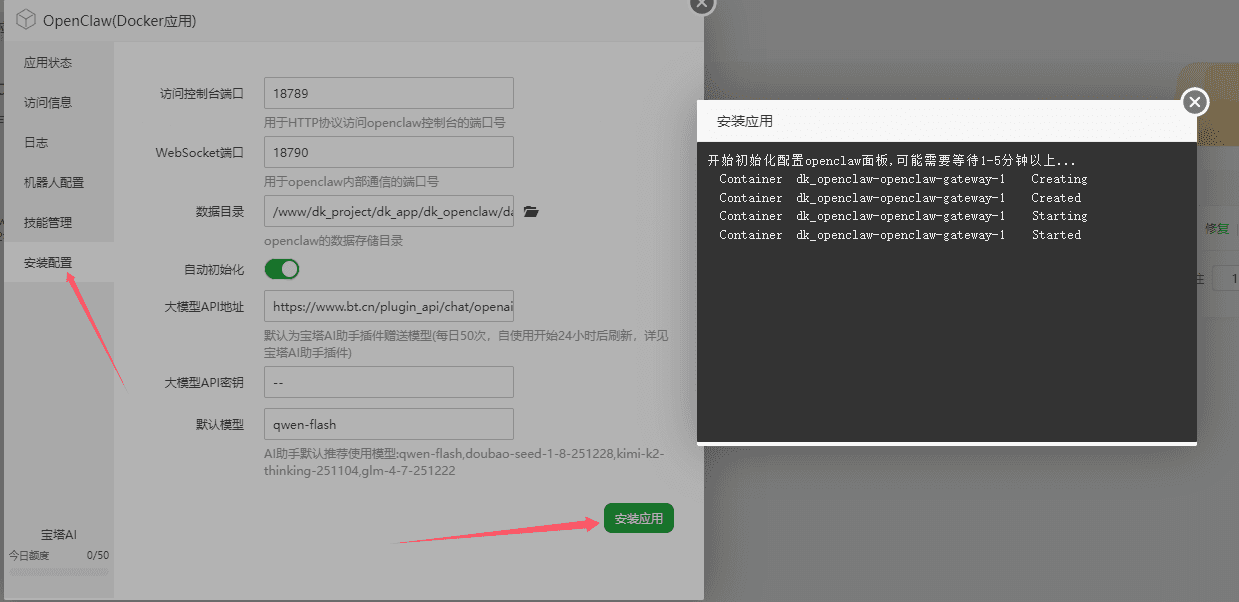1239x602 pixels.
Task: Click inside the 数据目录 path field
Action: [388, 211]
